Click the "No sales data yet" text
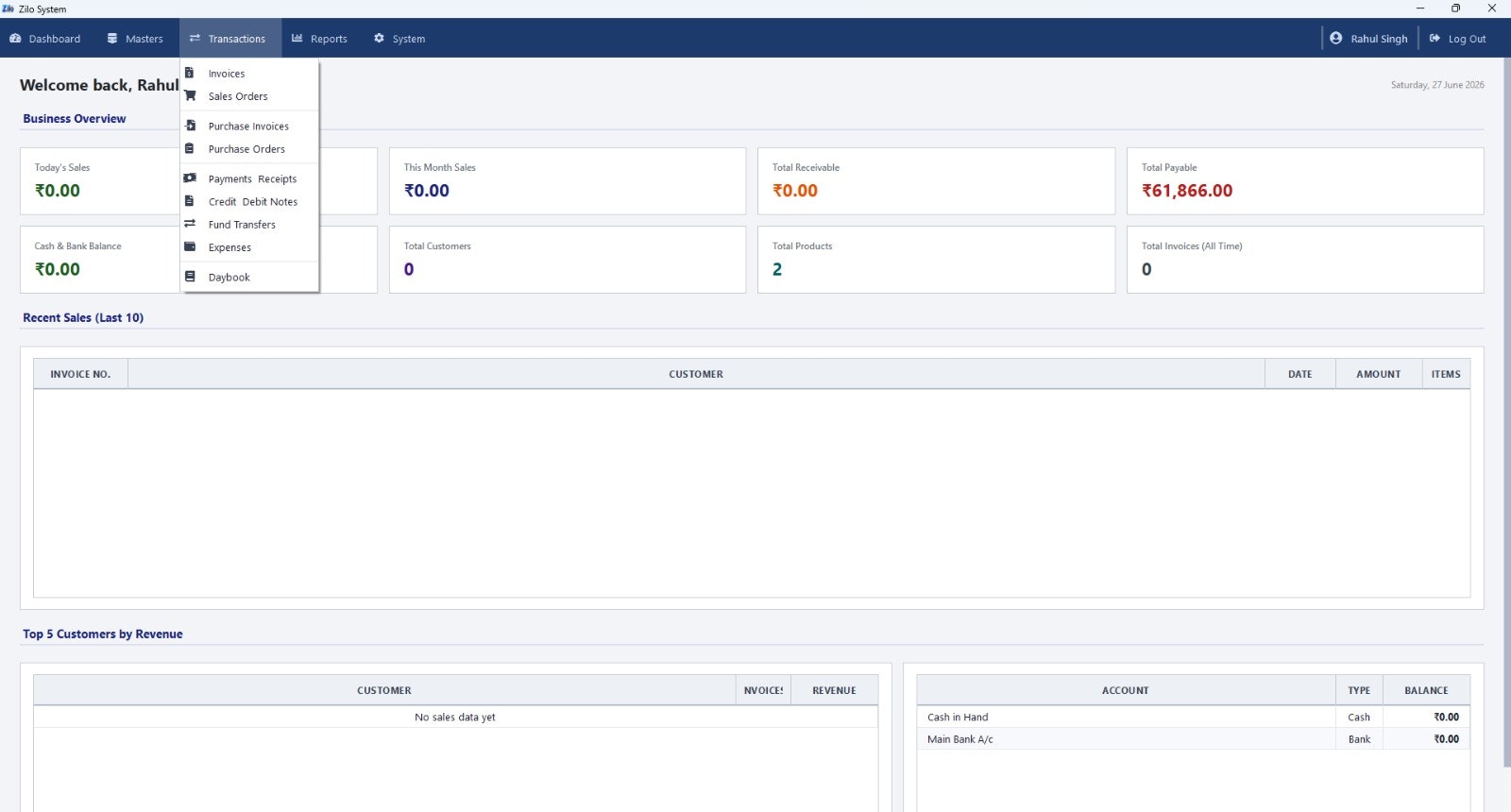The width and height of the screenshot is (1511, 812). coord(455,718)
